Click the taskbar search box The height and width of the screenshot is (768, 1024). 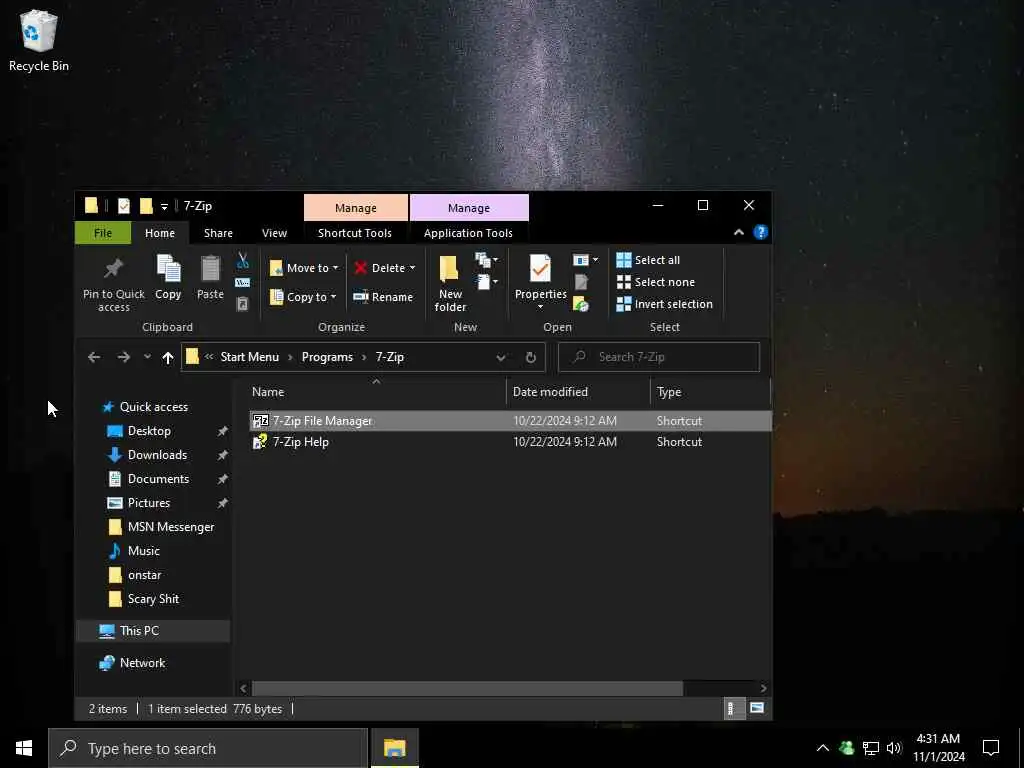tap(208, 748)
